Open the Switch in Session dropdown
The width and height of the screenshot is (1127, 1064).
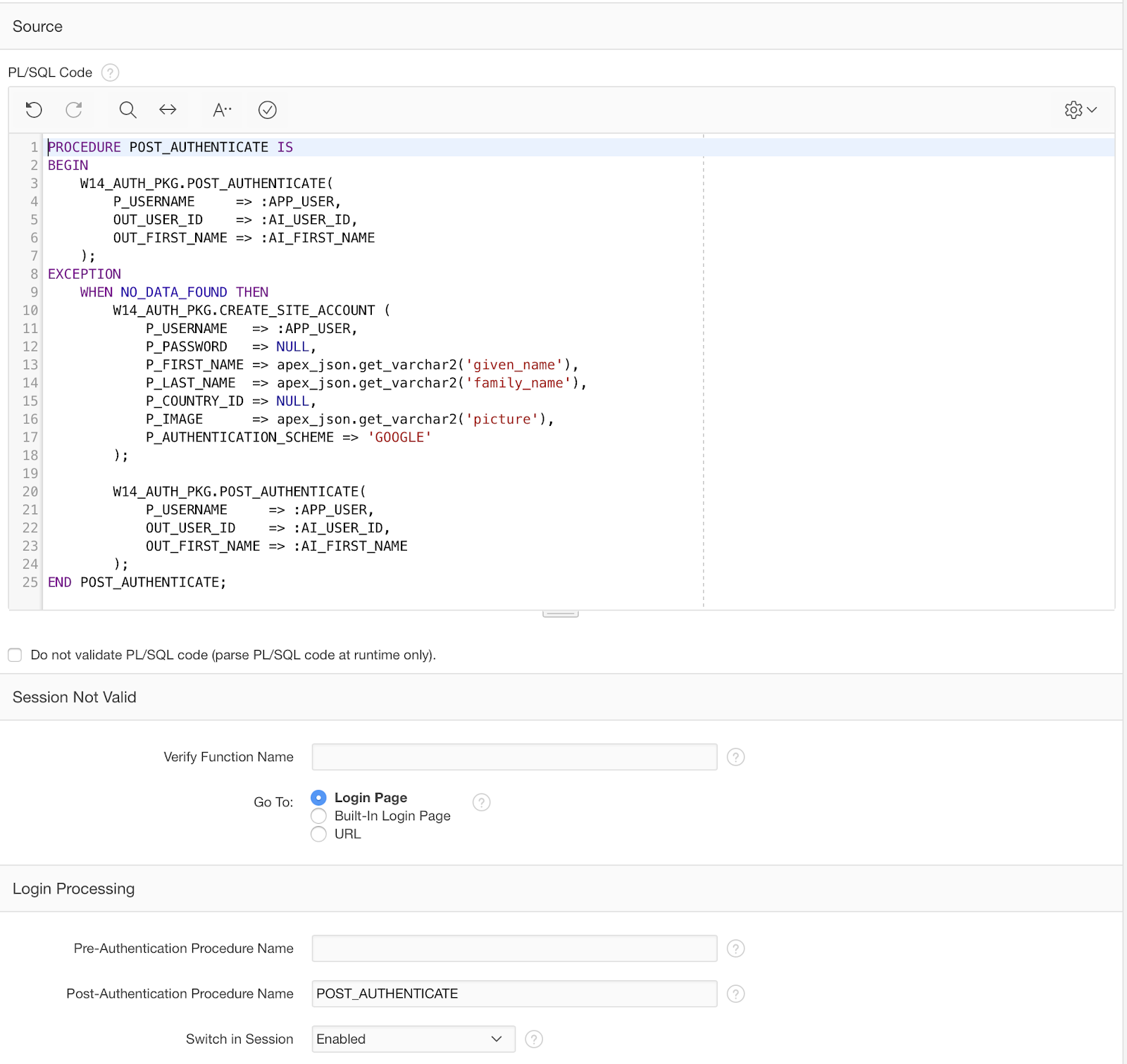coord(413,1039)
